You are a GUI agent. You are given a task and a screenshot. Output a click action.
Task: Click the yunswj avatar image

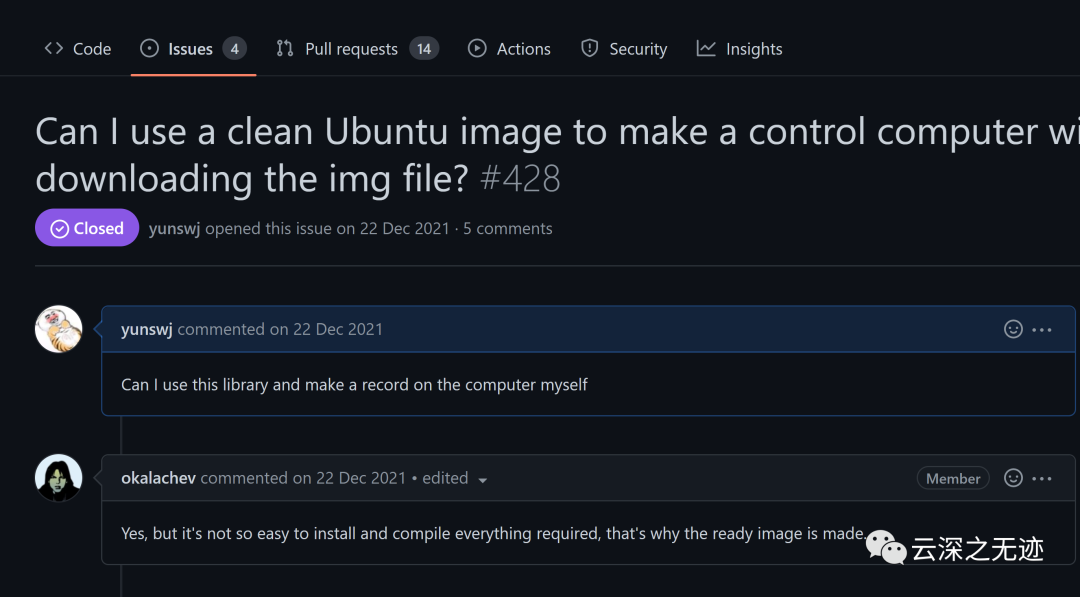[x=59, y=329]
